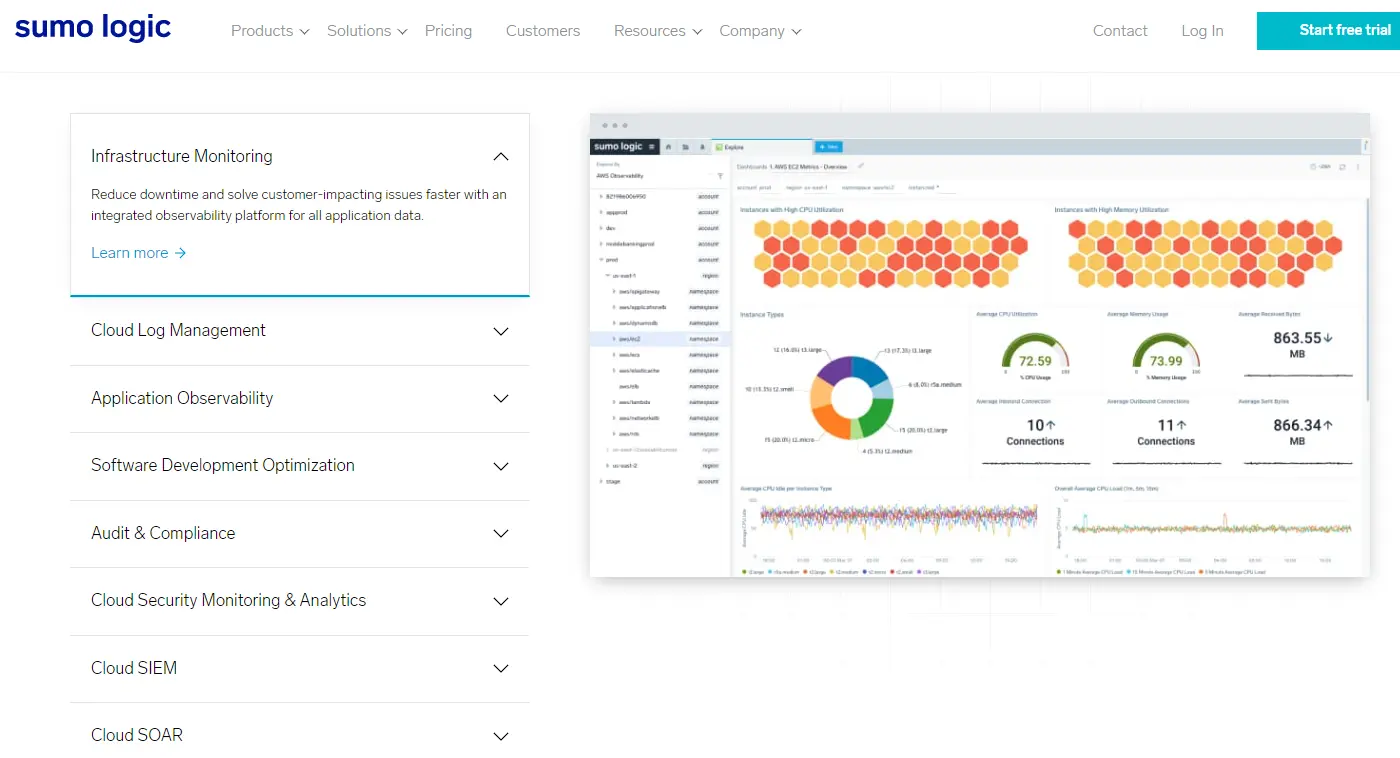Open the Contact page
The height and width of the screenshot is (758, 1400).
tap(1120, 31)
